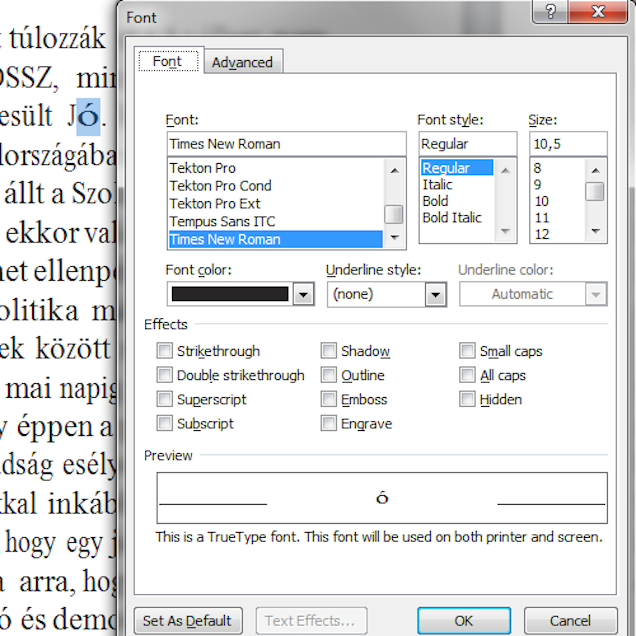Click the Help question mark button

(x=550, y=11)
